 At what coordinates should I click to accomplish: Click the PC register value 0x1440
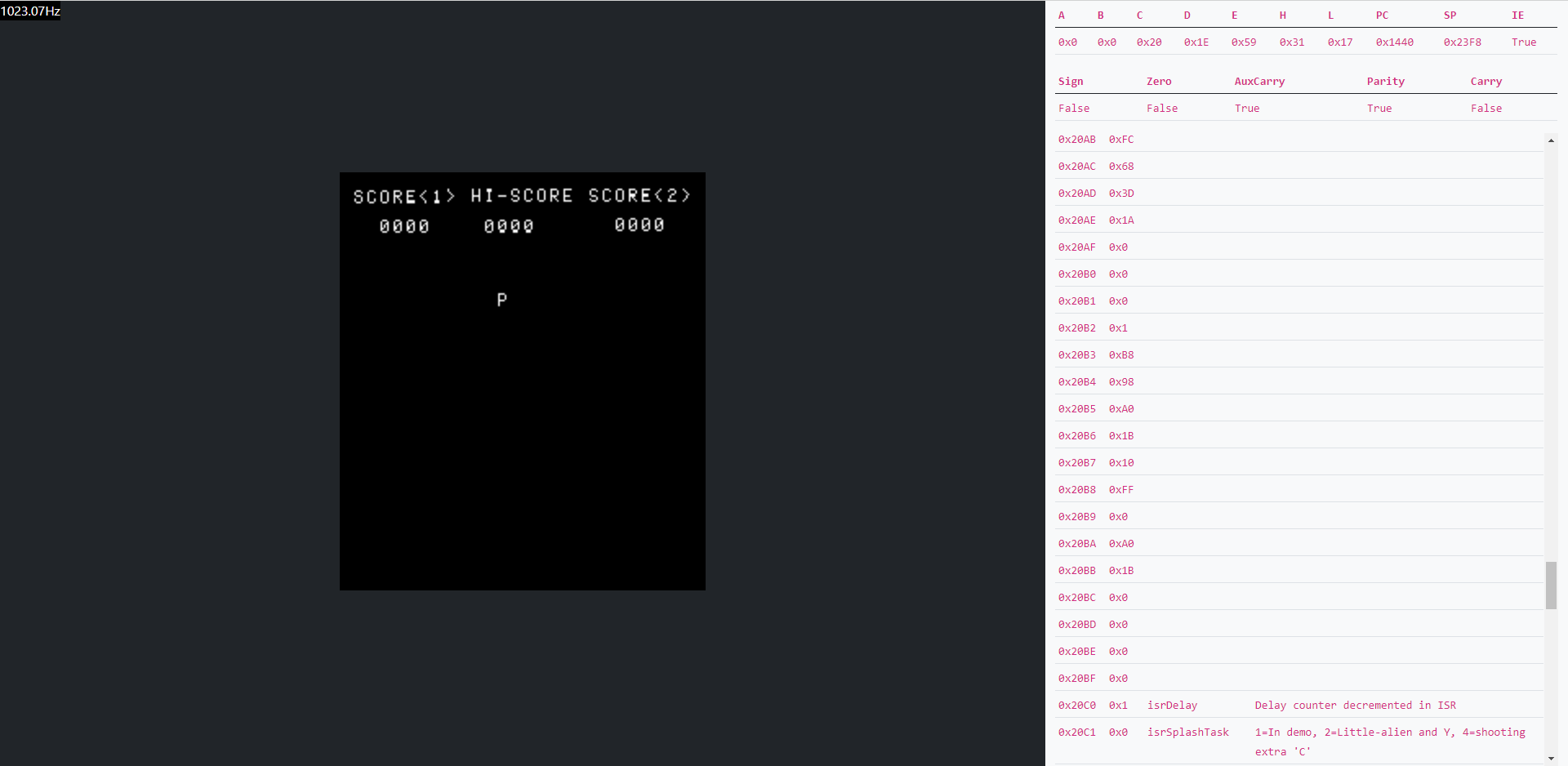pyautogui.click(x=1395, y=42)
